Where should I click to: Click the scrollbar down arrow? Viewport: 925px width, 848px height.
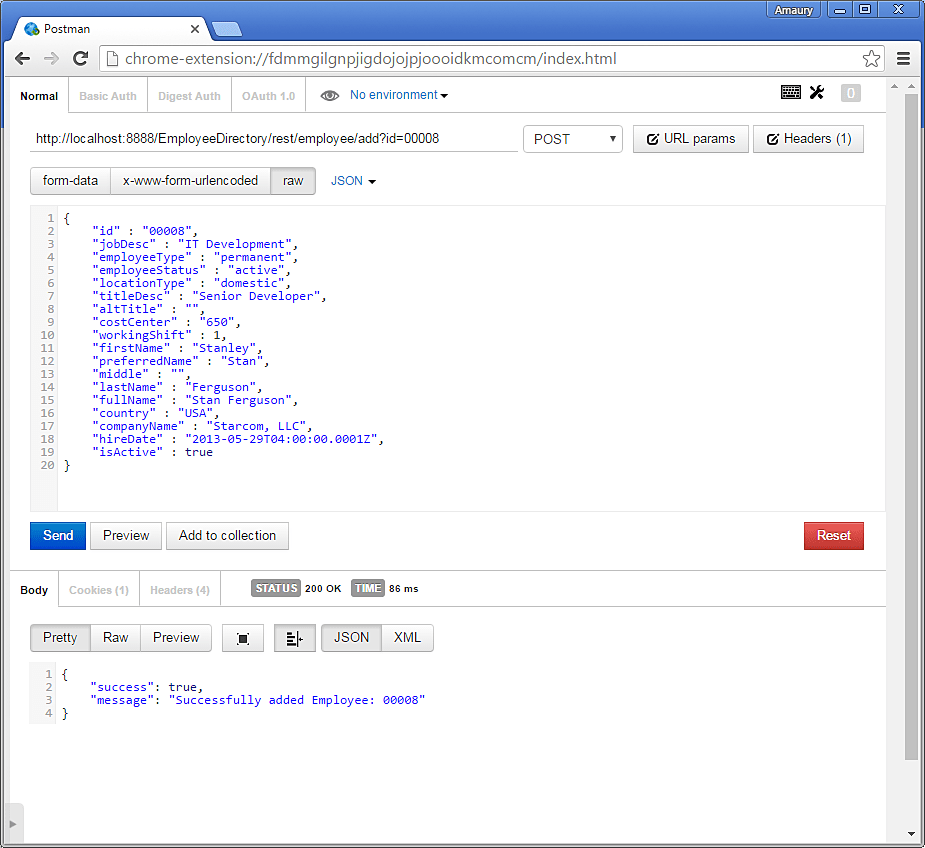click(911, 834)
